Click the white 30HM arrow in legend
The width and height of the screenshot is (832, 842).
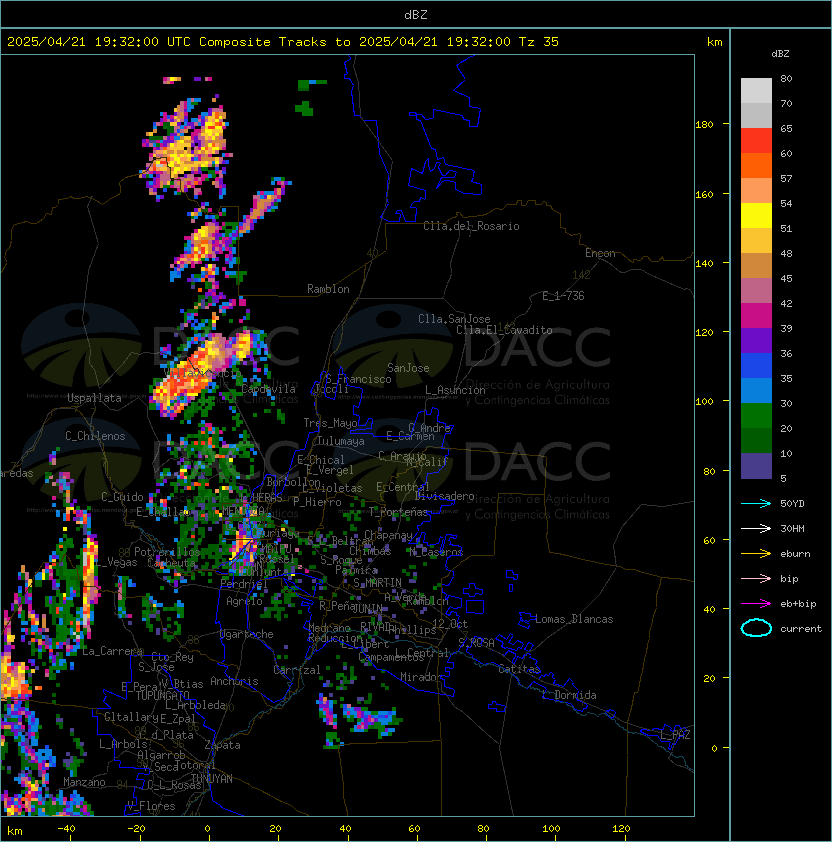point(756,528)
